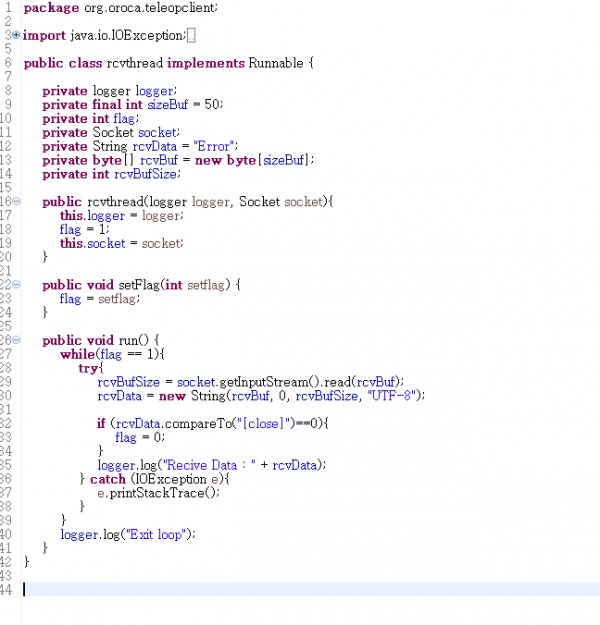Click line number 1 in the gutter
This screenshot has height=625, width=600.
tap(8, 8)
